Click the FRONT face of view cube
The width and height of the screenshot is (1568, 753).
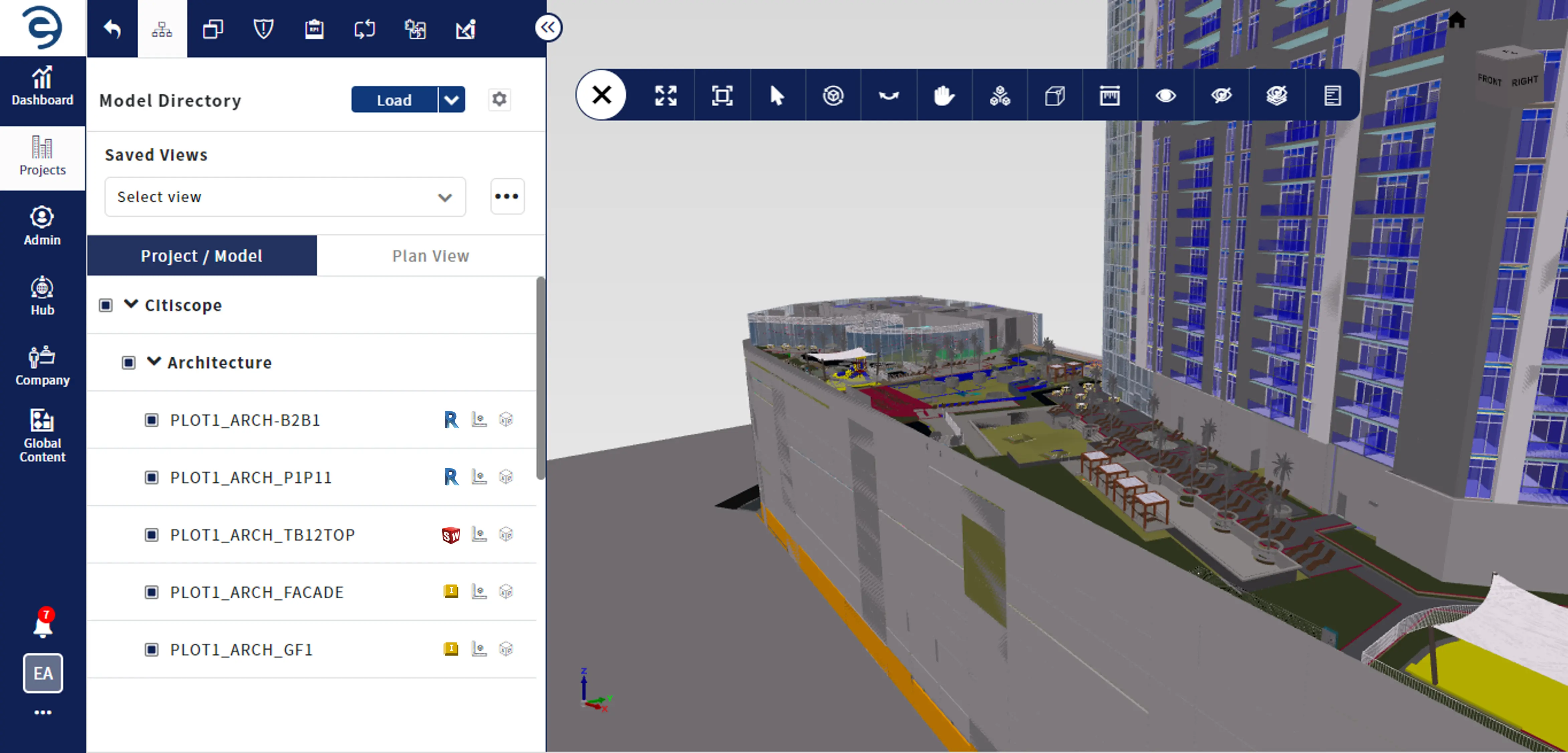click(1489, 80)
